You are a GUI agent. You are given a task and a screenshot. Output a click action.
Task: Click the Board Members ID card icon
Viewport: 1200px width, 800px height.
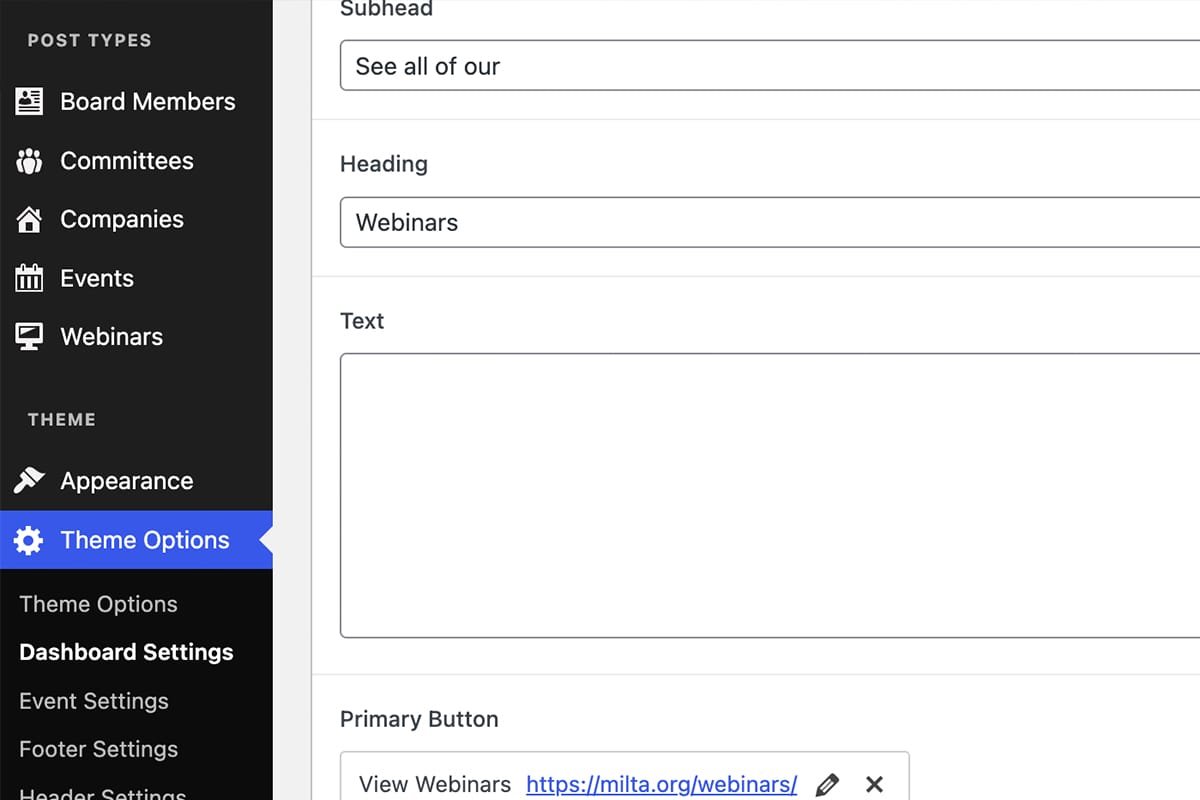pyautogui.click(x=29, y=101)
